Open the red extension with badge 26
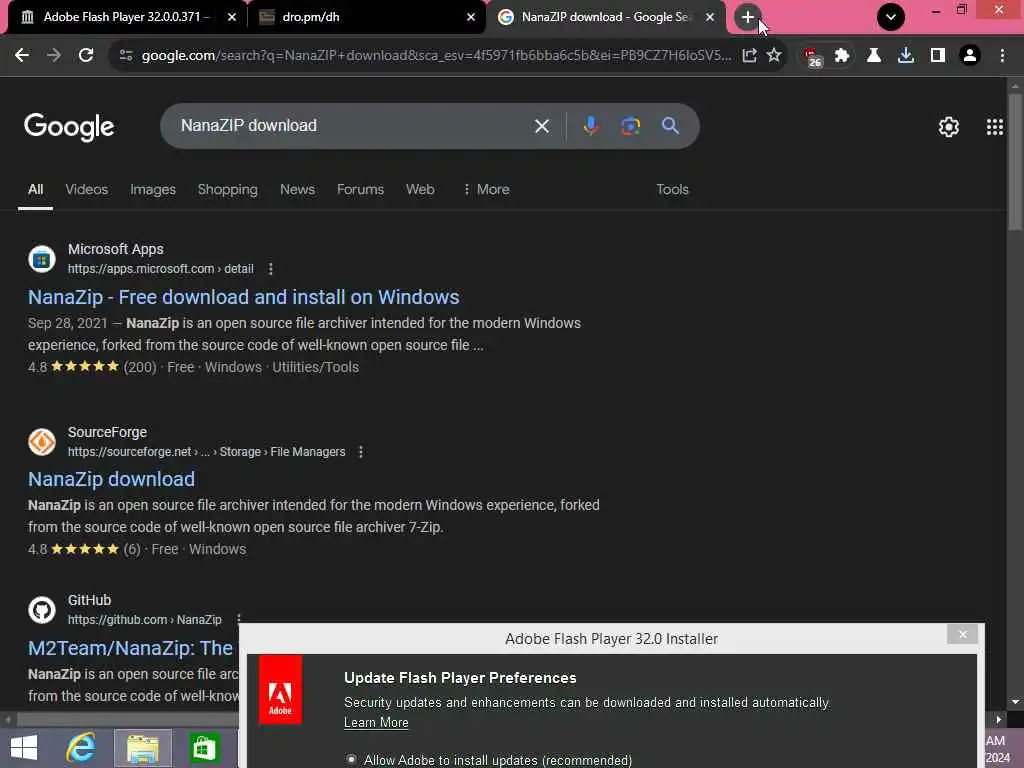The height and width of the screenshot is (768, 1024). point(812,57)
